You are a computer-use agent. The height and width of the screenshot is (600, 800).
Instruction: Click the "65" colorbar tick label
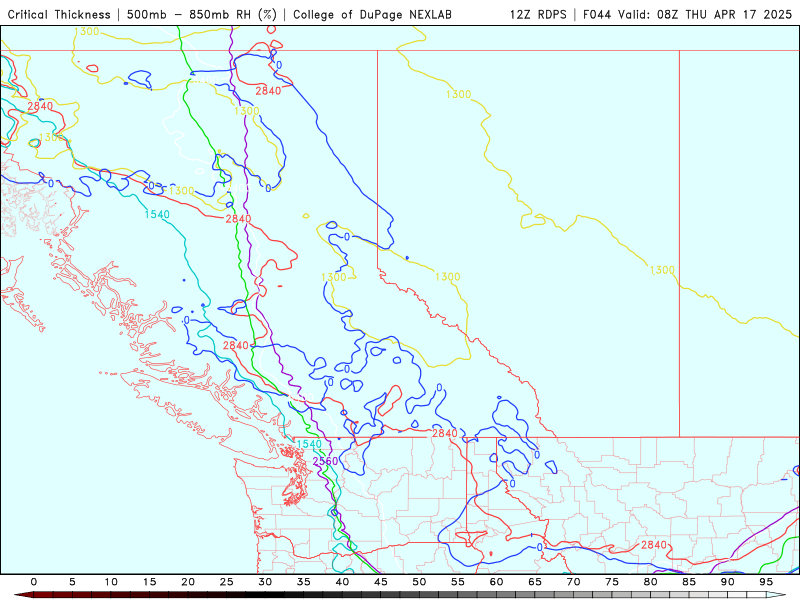click(x=535, y=582)
